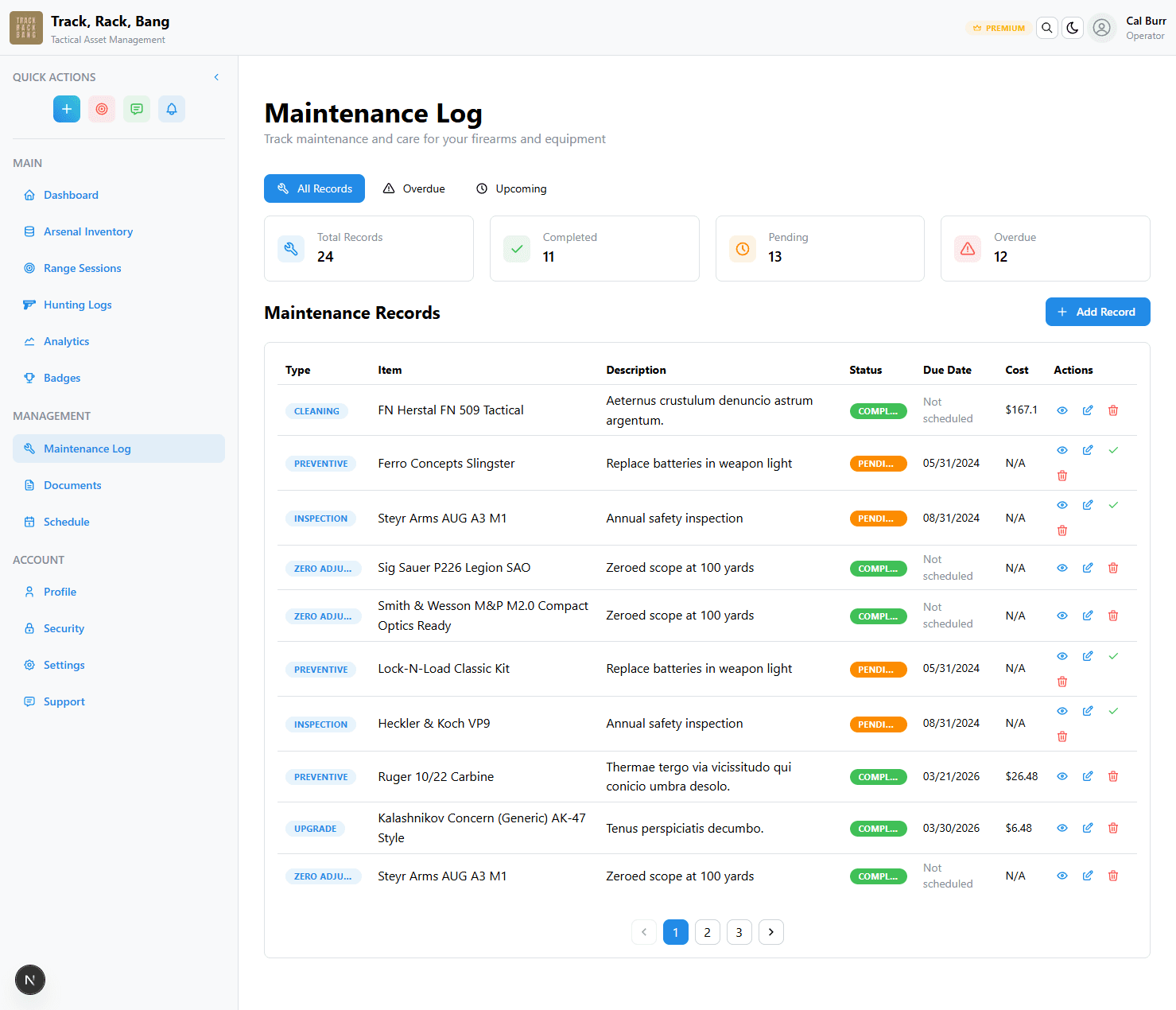Select the All Records tab
The width and height of the screenshot is (1176, 1010).
click(314, 188)
